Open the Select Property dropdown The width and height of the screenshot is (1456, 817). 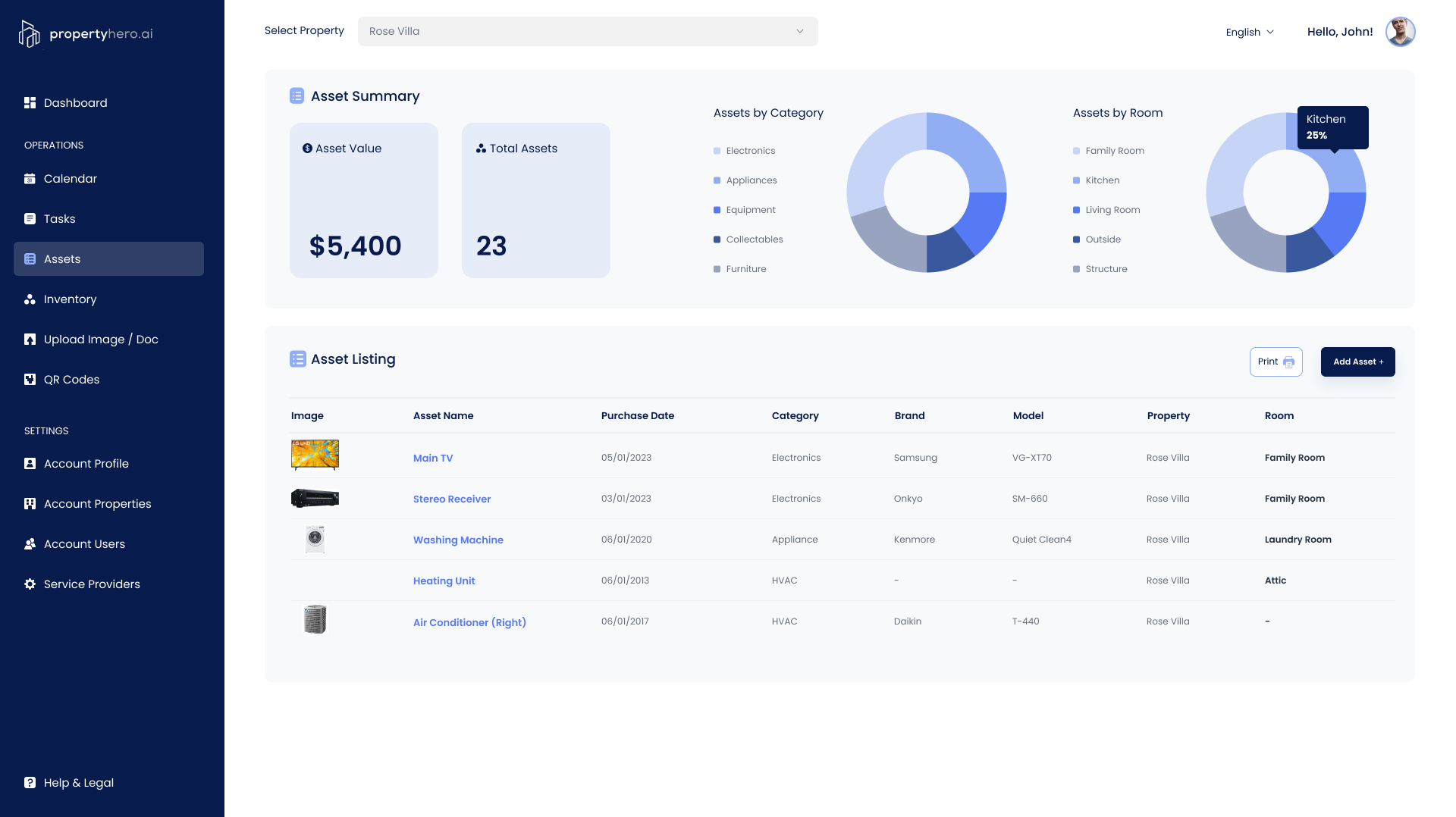(x=588, y=31)
